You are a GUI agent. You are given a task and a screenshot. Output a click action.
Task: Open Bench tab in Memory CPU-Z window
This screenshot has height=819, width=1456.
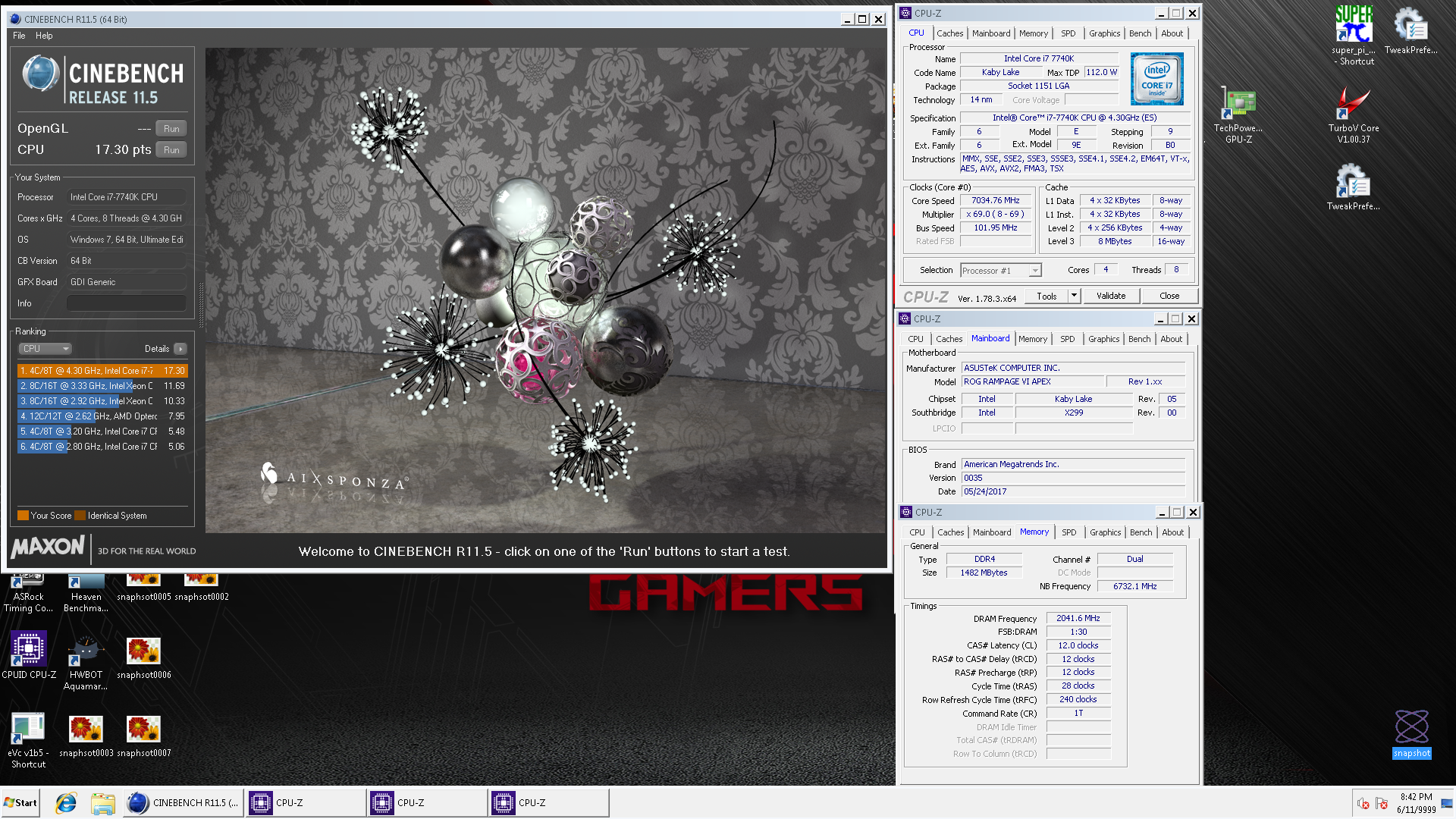(1141, 532)
